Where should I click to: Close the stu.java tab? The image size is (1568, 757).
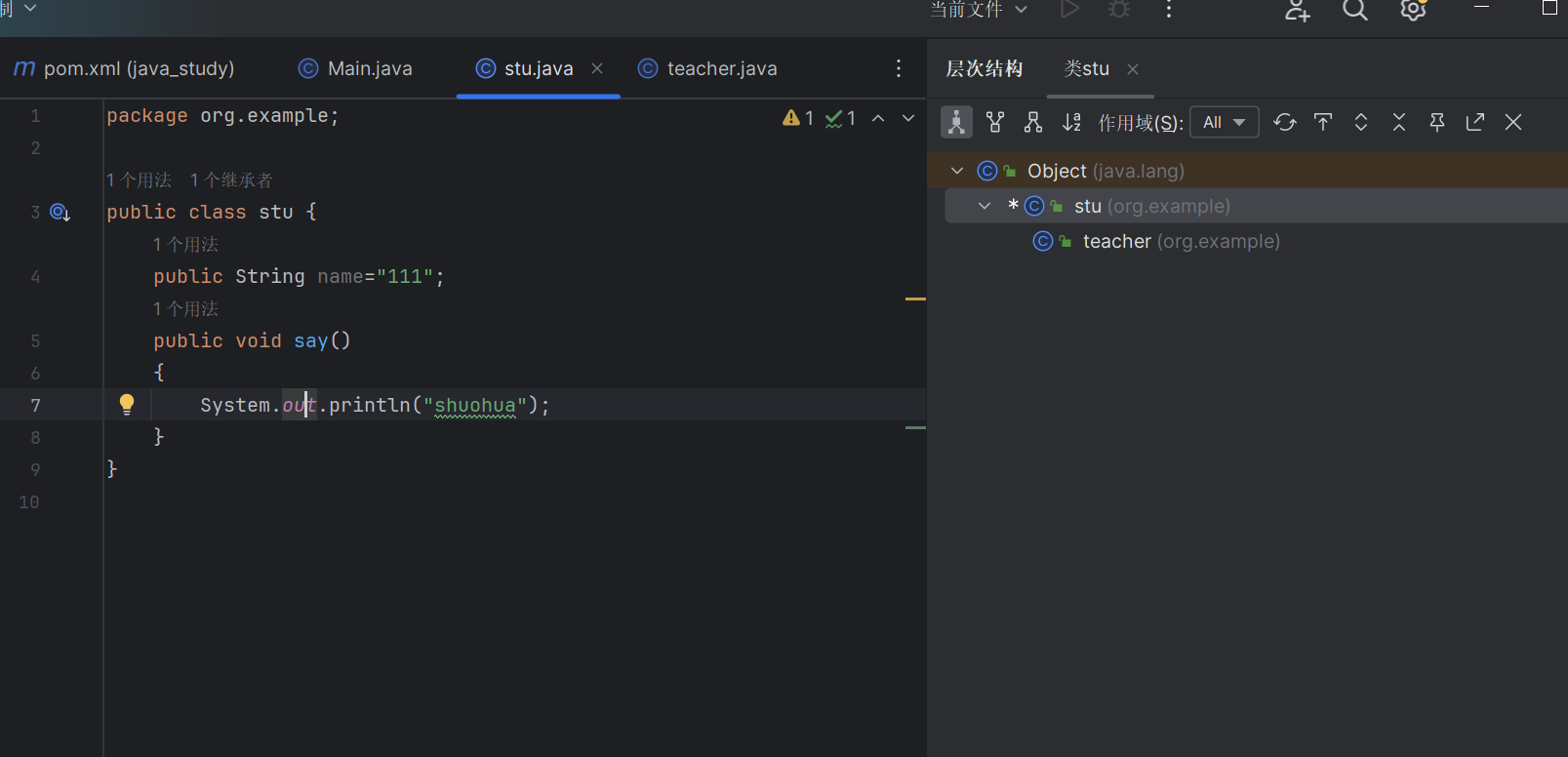click(597, 68)
